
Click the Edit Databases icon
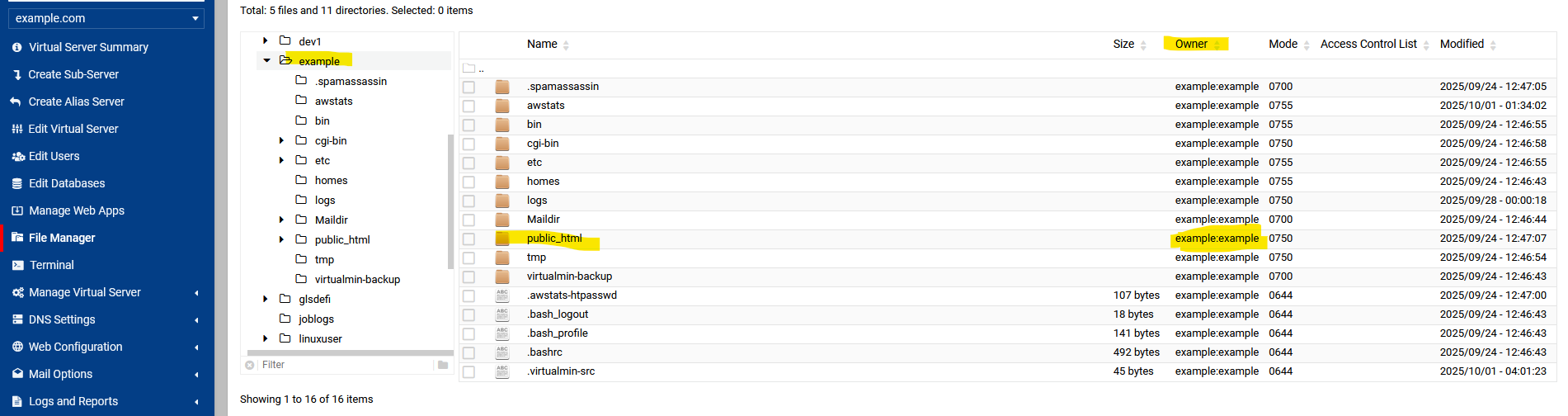click(x=17, y=183)
